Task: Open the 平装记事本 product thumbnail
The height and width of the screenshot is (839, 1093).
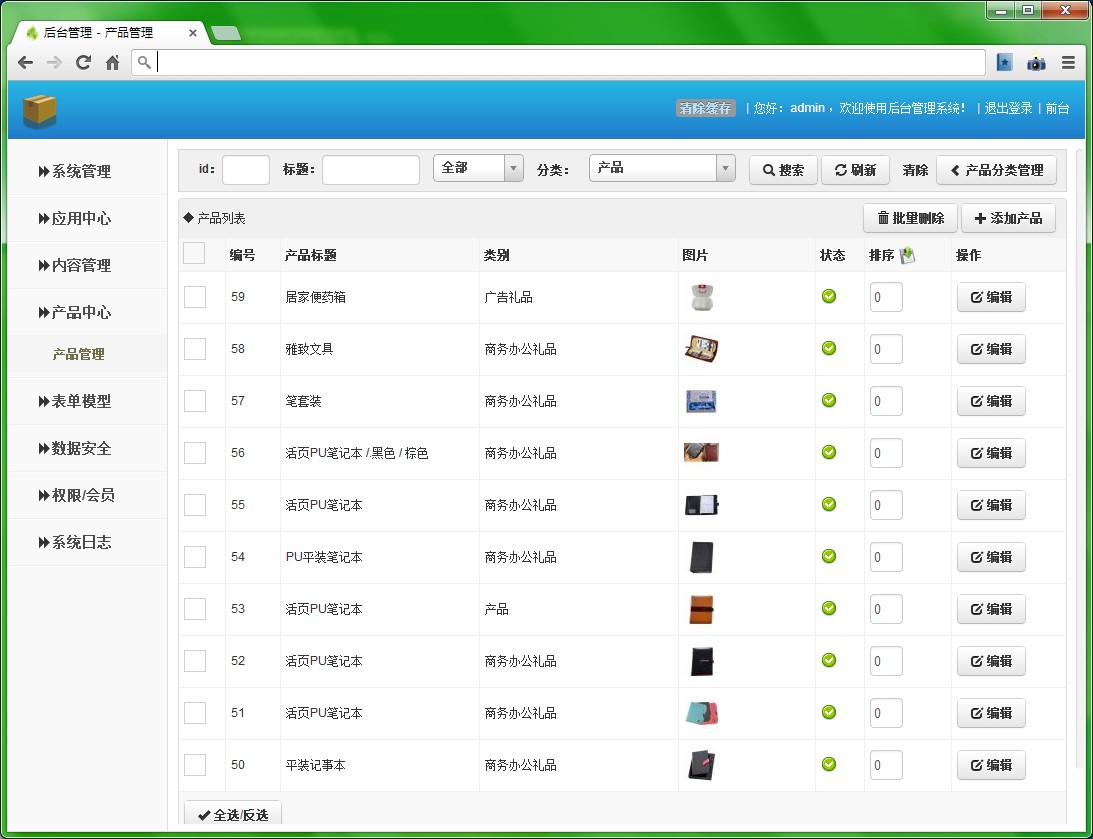Action: click(701, 765)
